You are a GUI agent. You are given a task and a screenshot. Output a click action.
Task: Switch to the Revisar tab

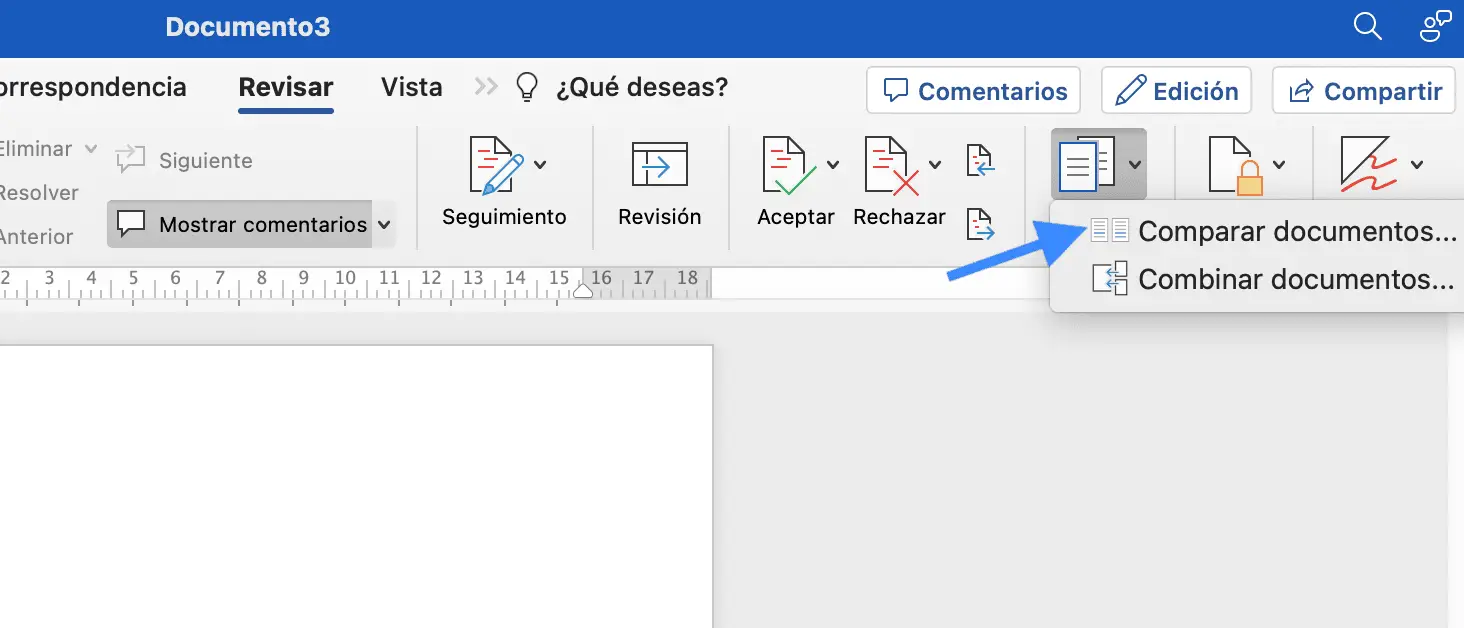(286, 87)
